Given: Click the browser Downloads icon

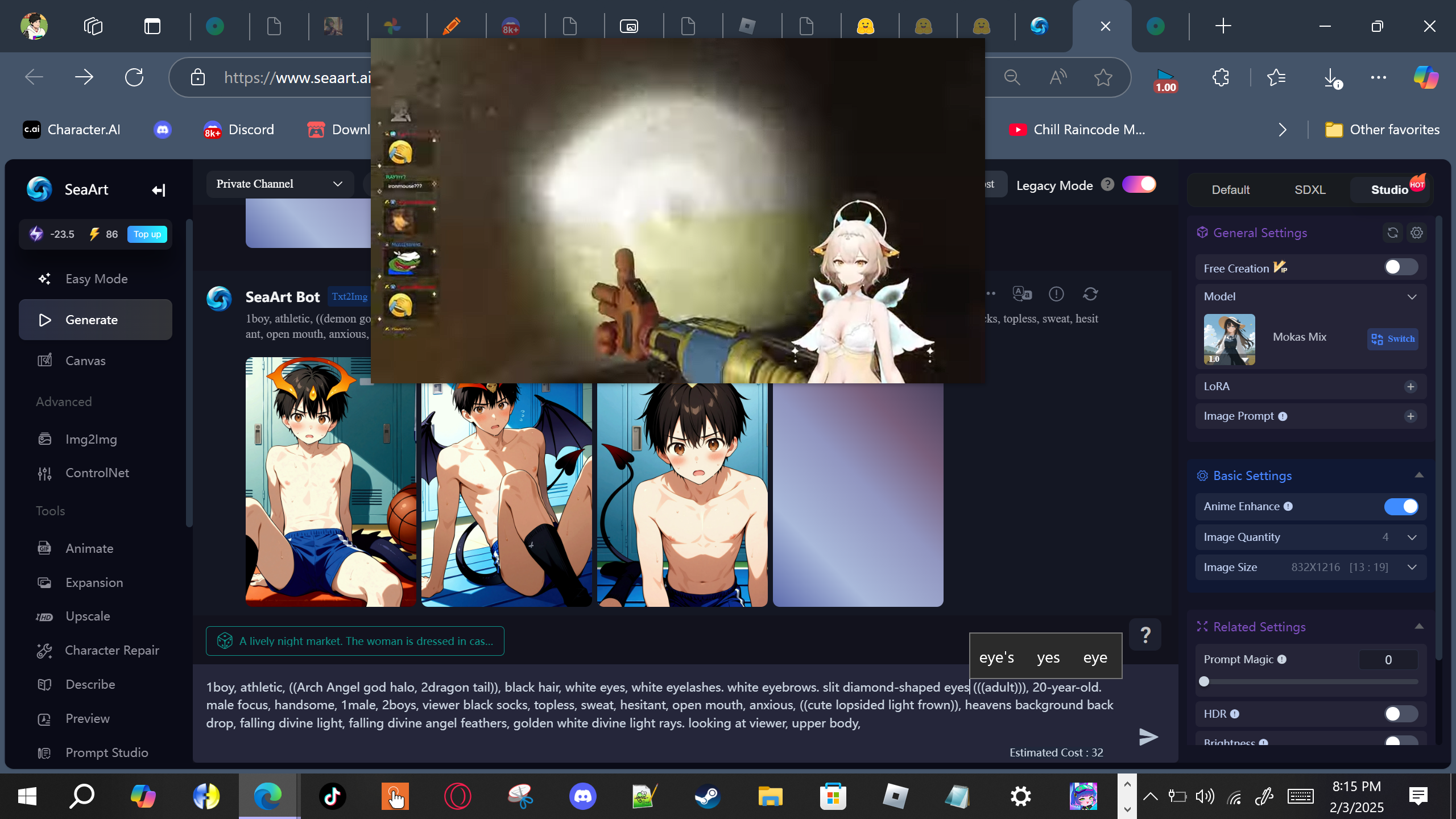Looking at the screenshot, I should [1332, 77].
